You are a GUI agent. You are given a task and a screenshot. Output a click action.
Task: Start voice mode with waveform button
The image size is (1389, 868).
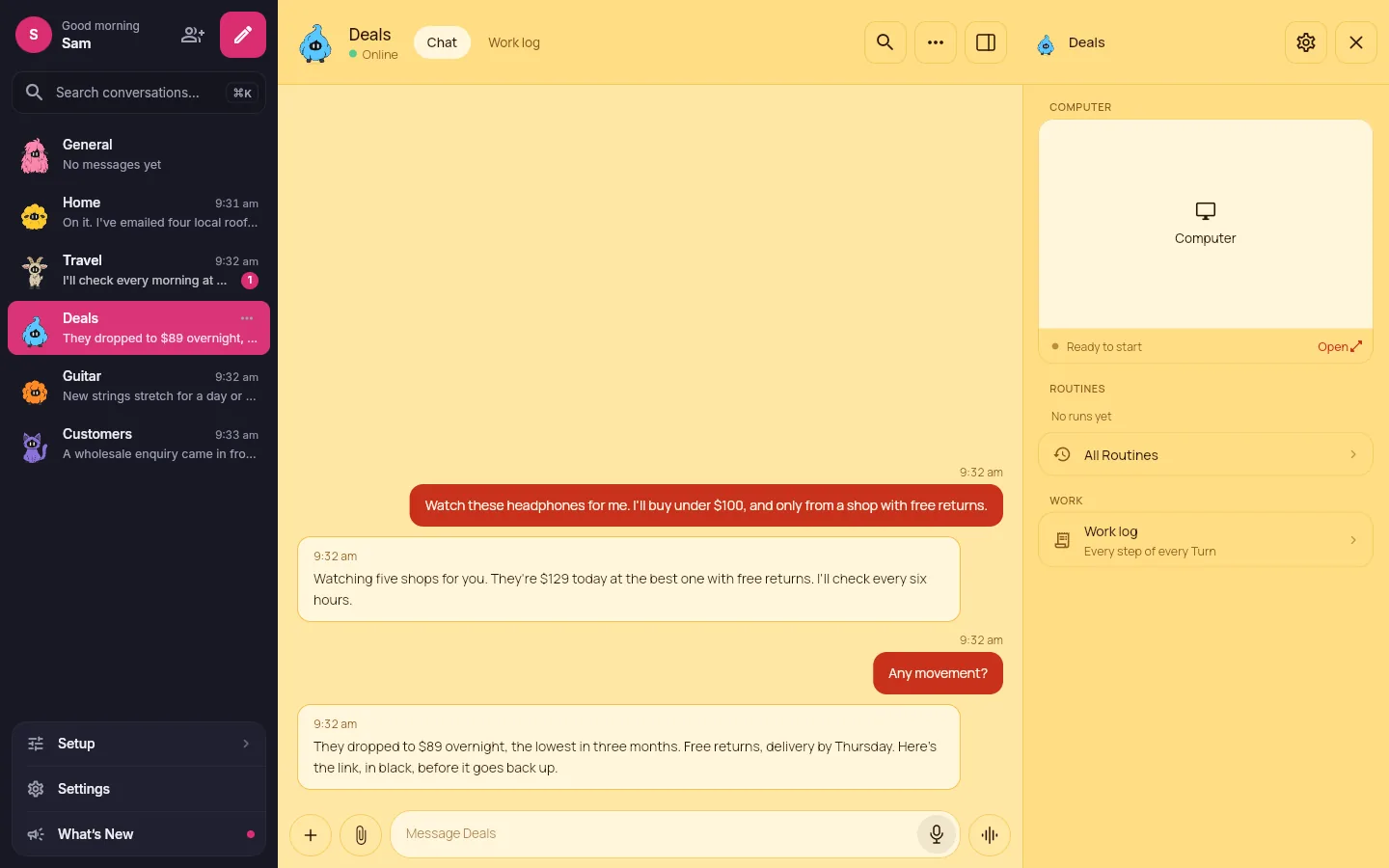tap(990, 835)
